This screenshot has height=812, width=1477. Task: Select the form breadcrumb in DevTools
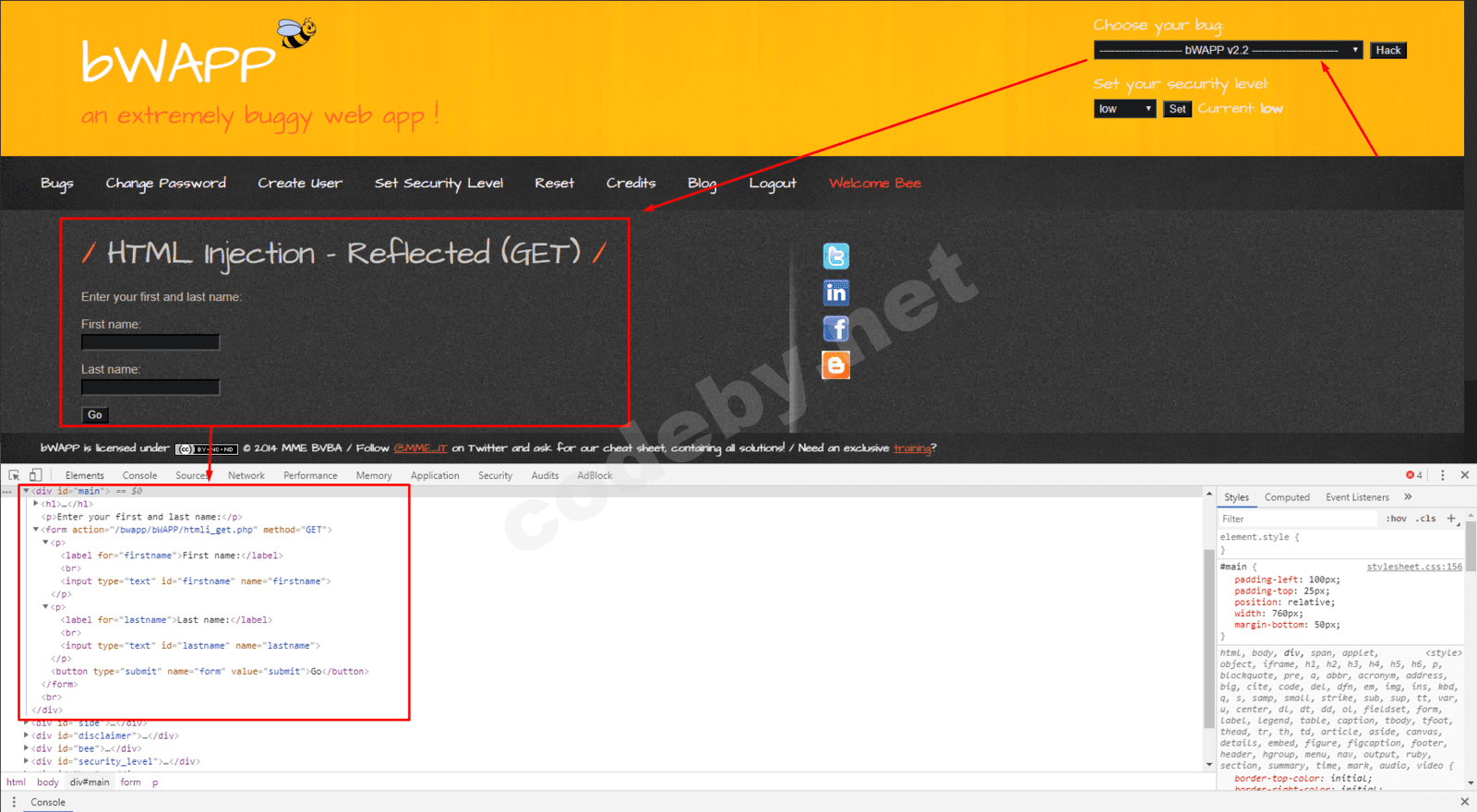click(131, 782)
